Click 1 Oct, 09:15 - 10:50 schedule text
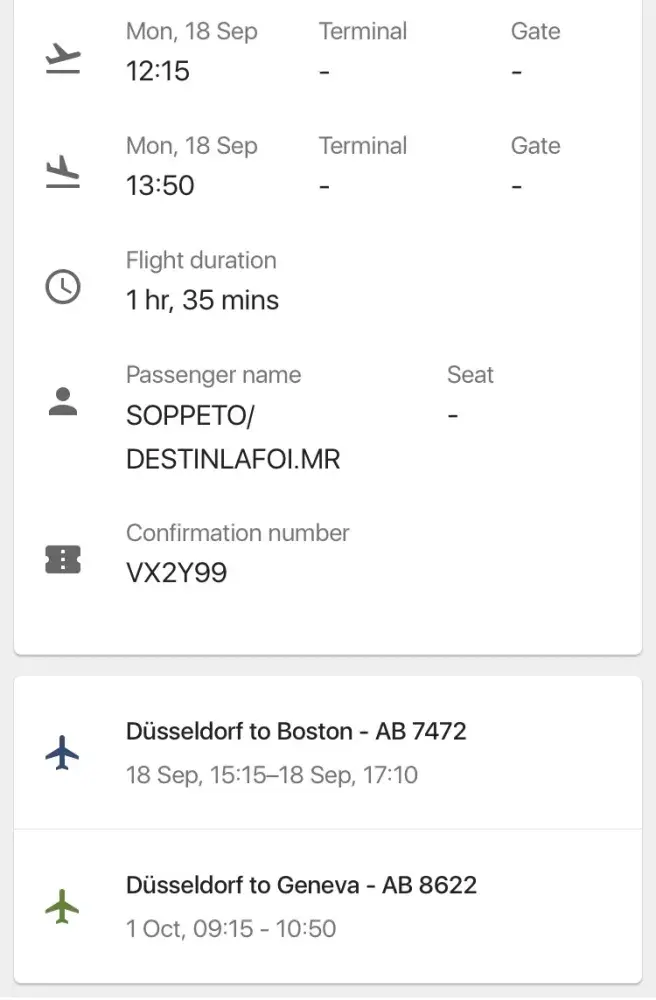The height and width of the screenshot is (1000, 656). pyautogui.click(x=231, y=929)
